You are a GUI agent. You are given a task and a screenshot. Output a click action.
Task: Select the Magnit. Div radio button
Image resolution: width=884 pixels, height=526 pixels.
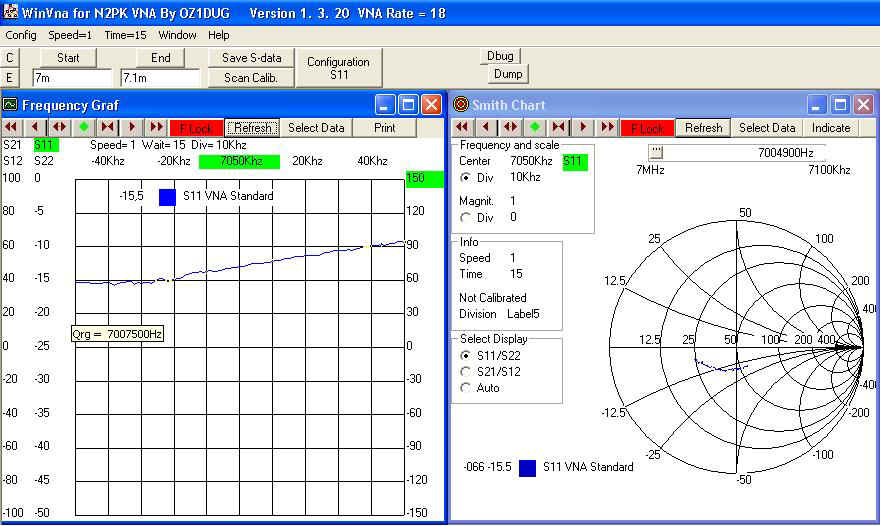tap(466, 218)
